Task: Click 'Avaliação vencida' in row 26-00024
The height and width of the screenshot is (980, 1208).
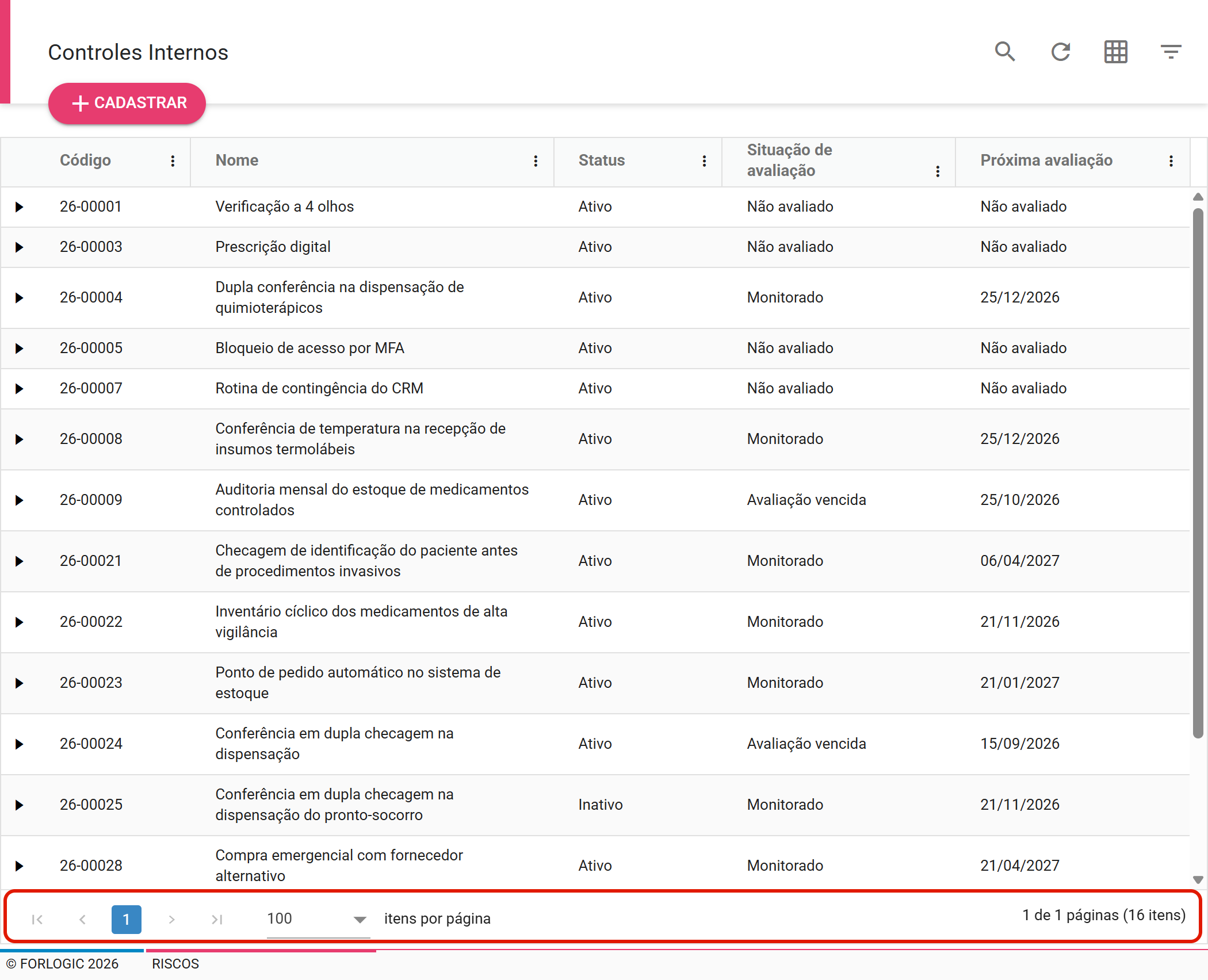Action: click(x=806, y=744)
